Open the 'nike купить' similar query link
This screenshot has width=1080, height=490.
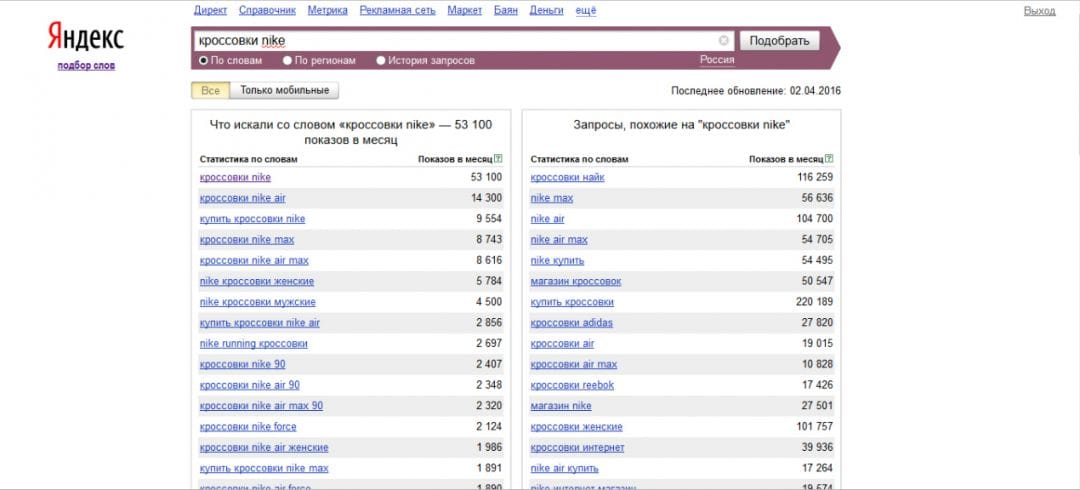coord(557,261)
